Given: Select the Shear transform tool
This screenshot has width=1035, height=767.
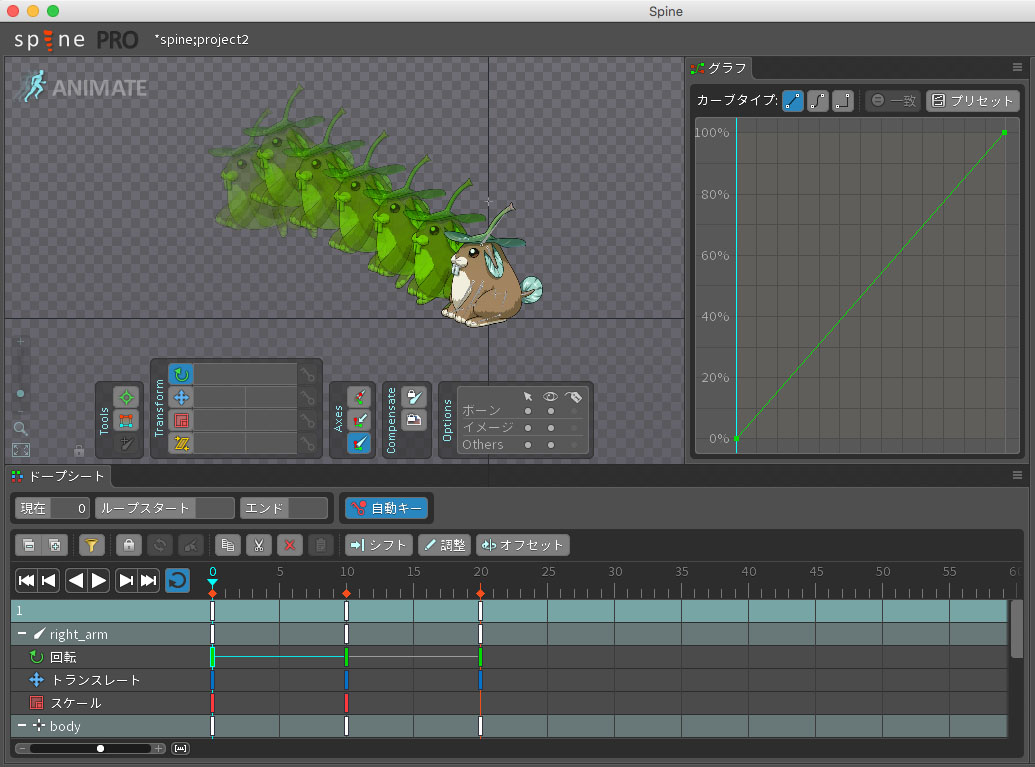Looking at the screenshot, I should (181, 444).
